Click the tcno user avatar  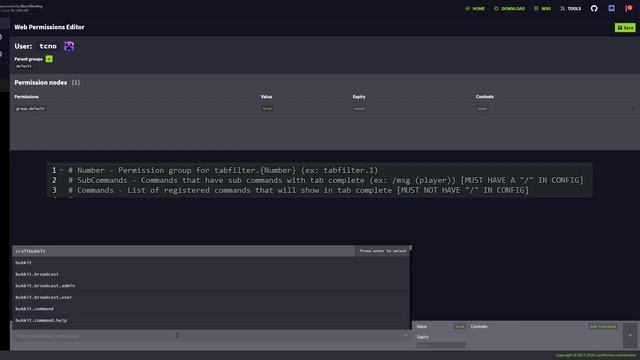[69, 46]
